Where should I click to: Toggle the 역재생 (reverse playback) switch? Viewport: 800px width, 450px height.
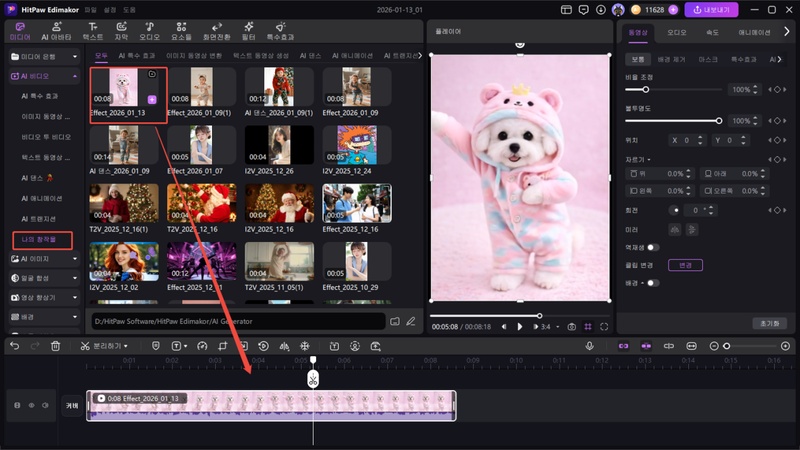(x=652, y=247)
